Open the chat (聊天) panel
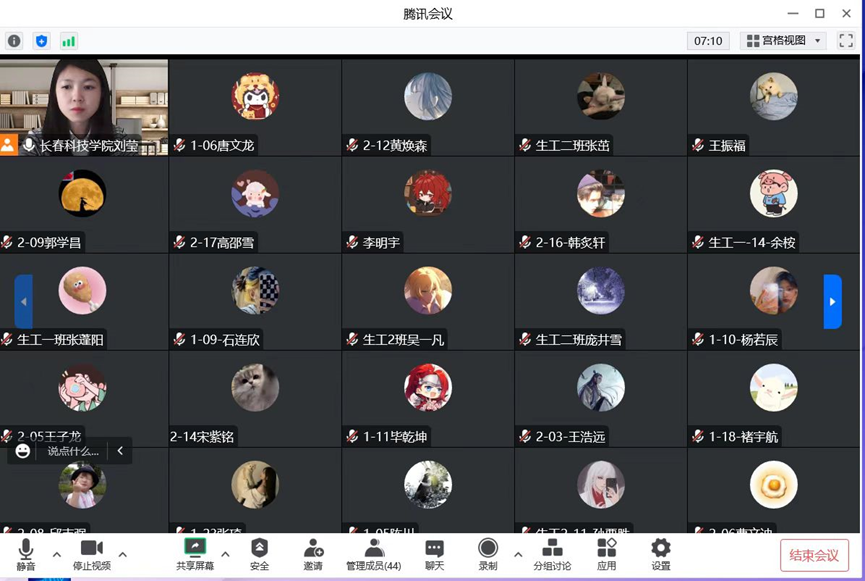The height and width of the screenshot is (581, 865). coord(434,554)
